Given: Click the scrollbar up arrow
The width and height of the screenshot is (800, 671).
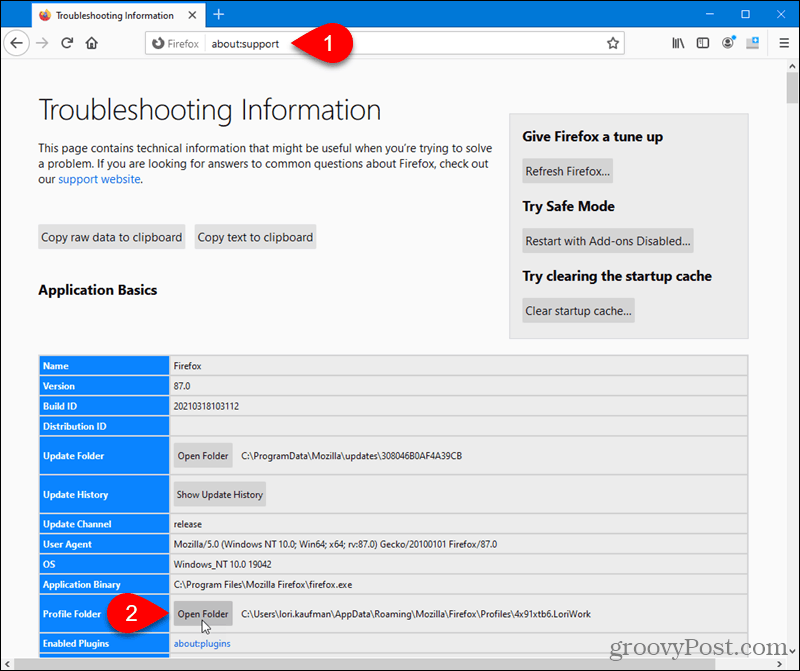Looking at the screenshot, I should (x=792, y=66).
